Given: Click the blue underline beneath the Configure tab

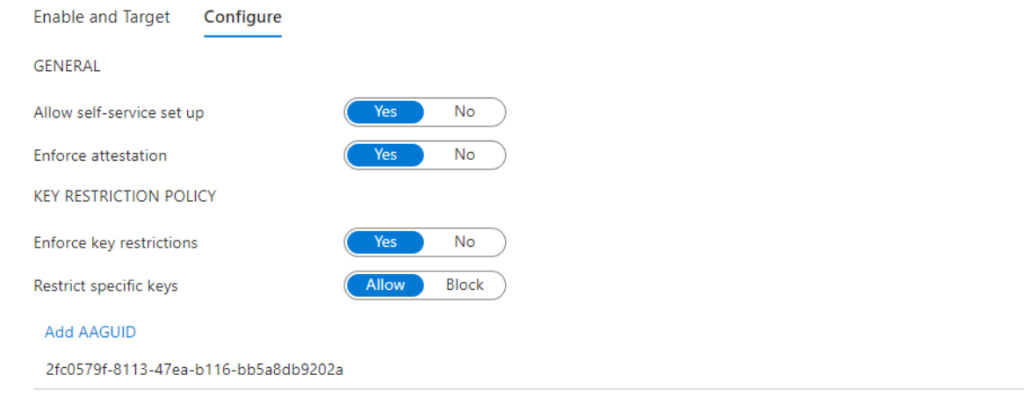Looking at the screenshot, I should [242, 35].
